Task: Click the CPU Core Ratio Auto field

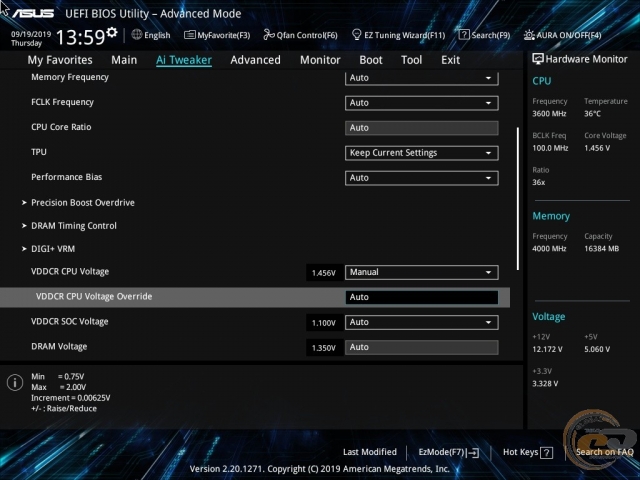Action: click(x=421, y=128)
